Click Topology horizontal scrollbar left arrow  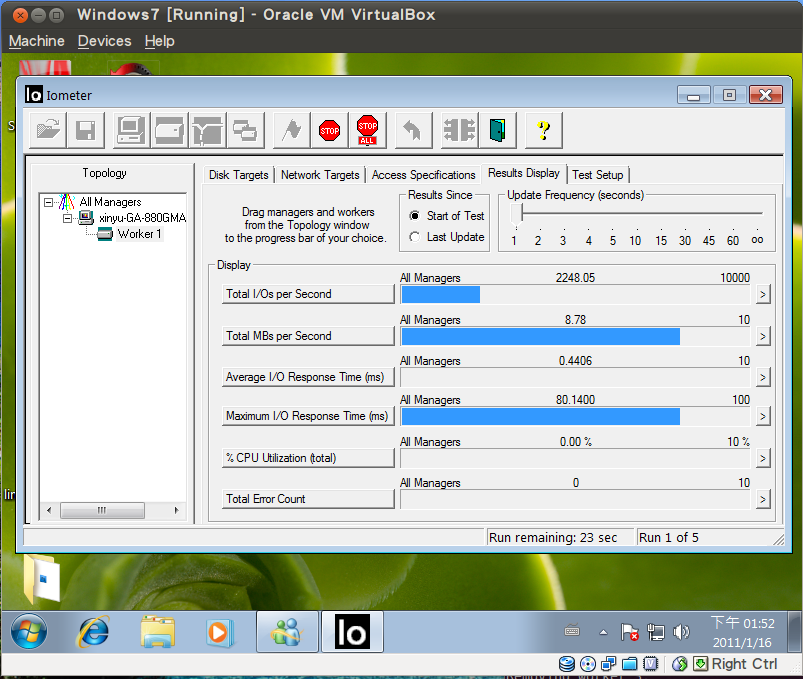coord(49,510)
